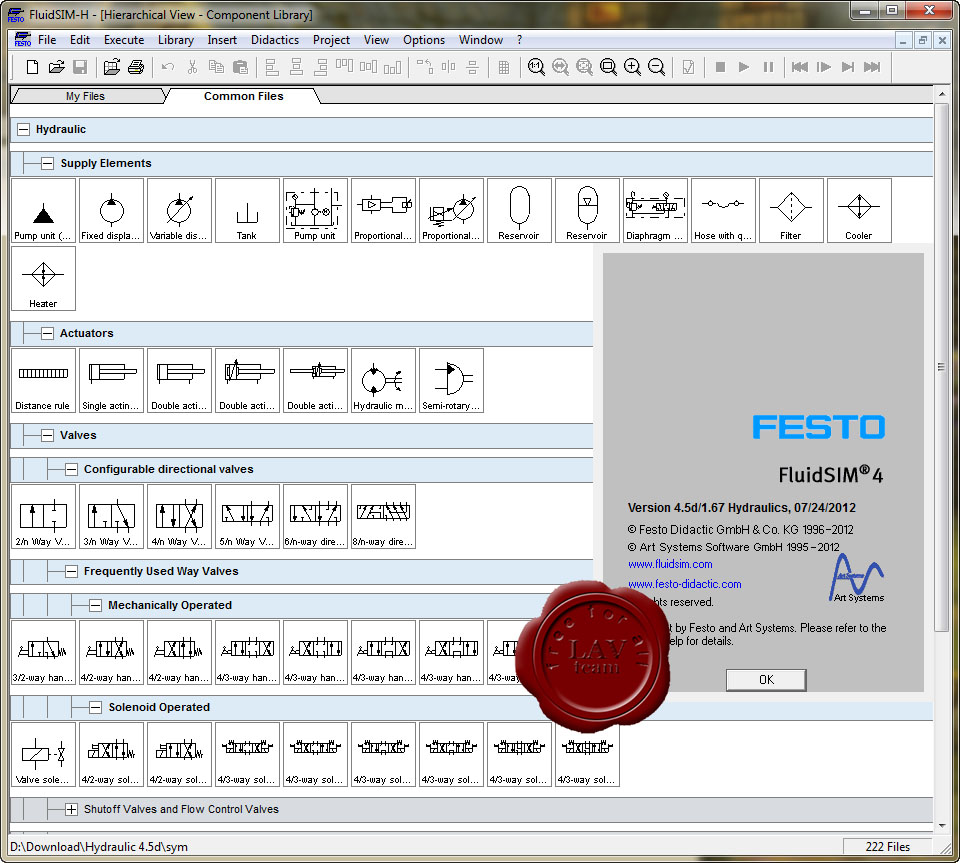Screen dimensions: 960x863
Task: Select the Hydraulic motor component
Action: click(x=383, y=381)
